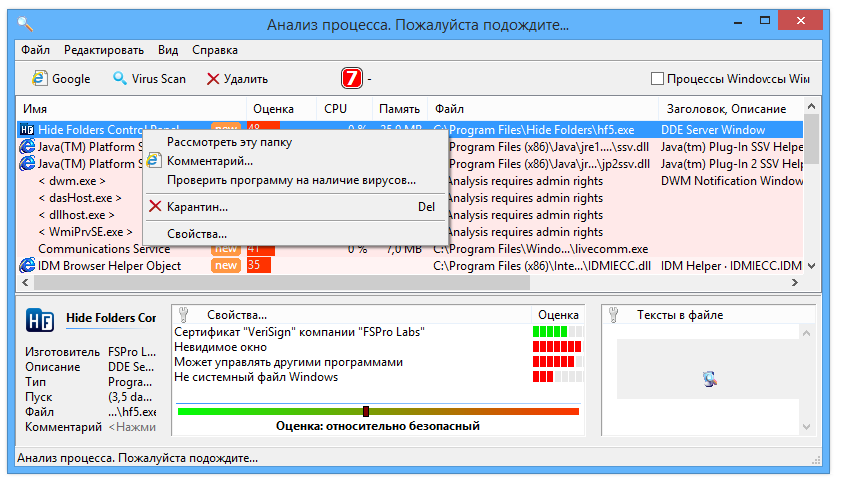Click scroll down arrow in Тексты в файле

pyautogui.click(x=806, y=427)
